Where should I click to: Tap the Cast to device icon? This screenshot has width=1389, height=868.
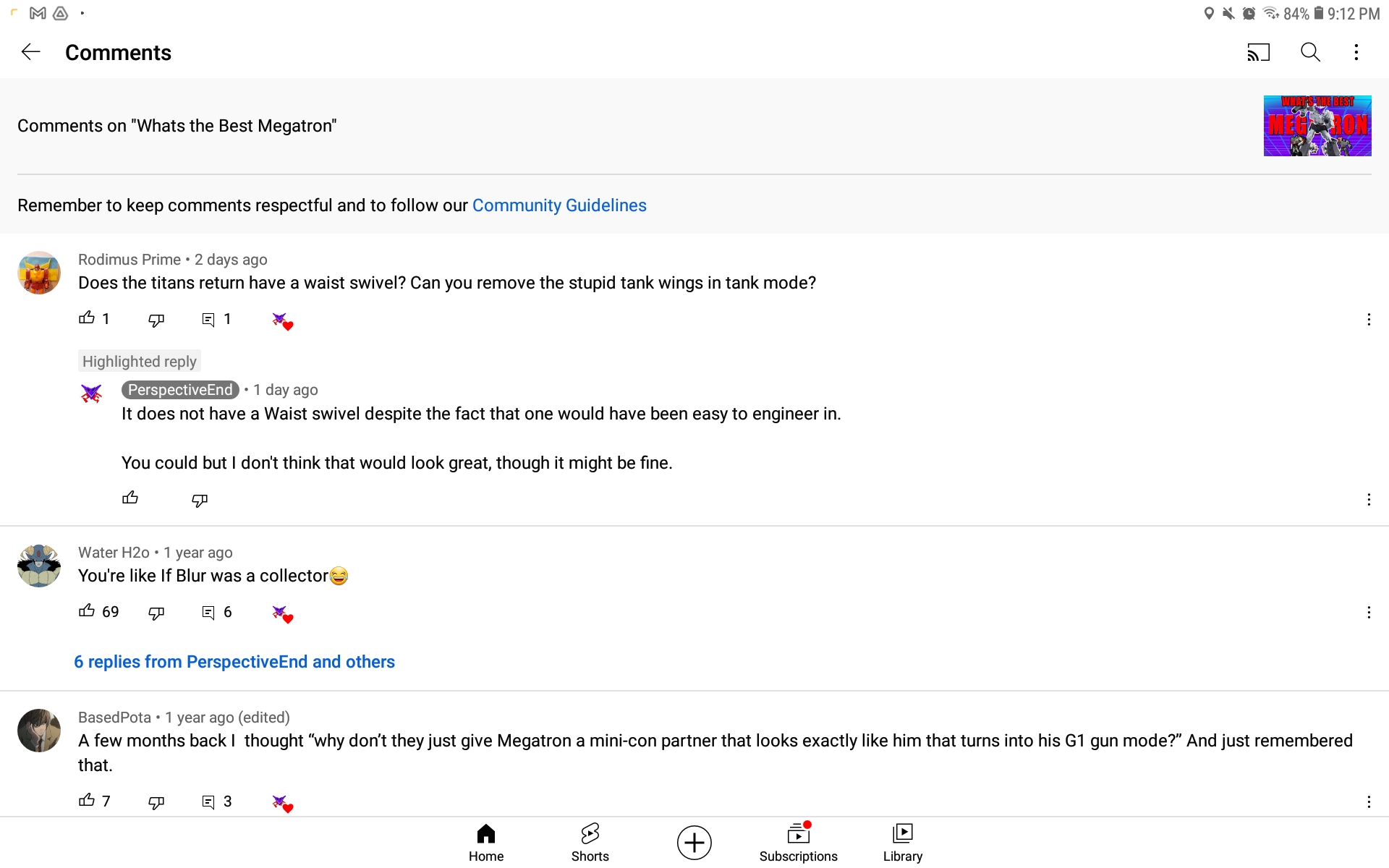pyautogui.click(x=1258, y=52)
